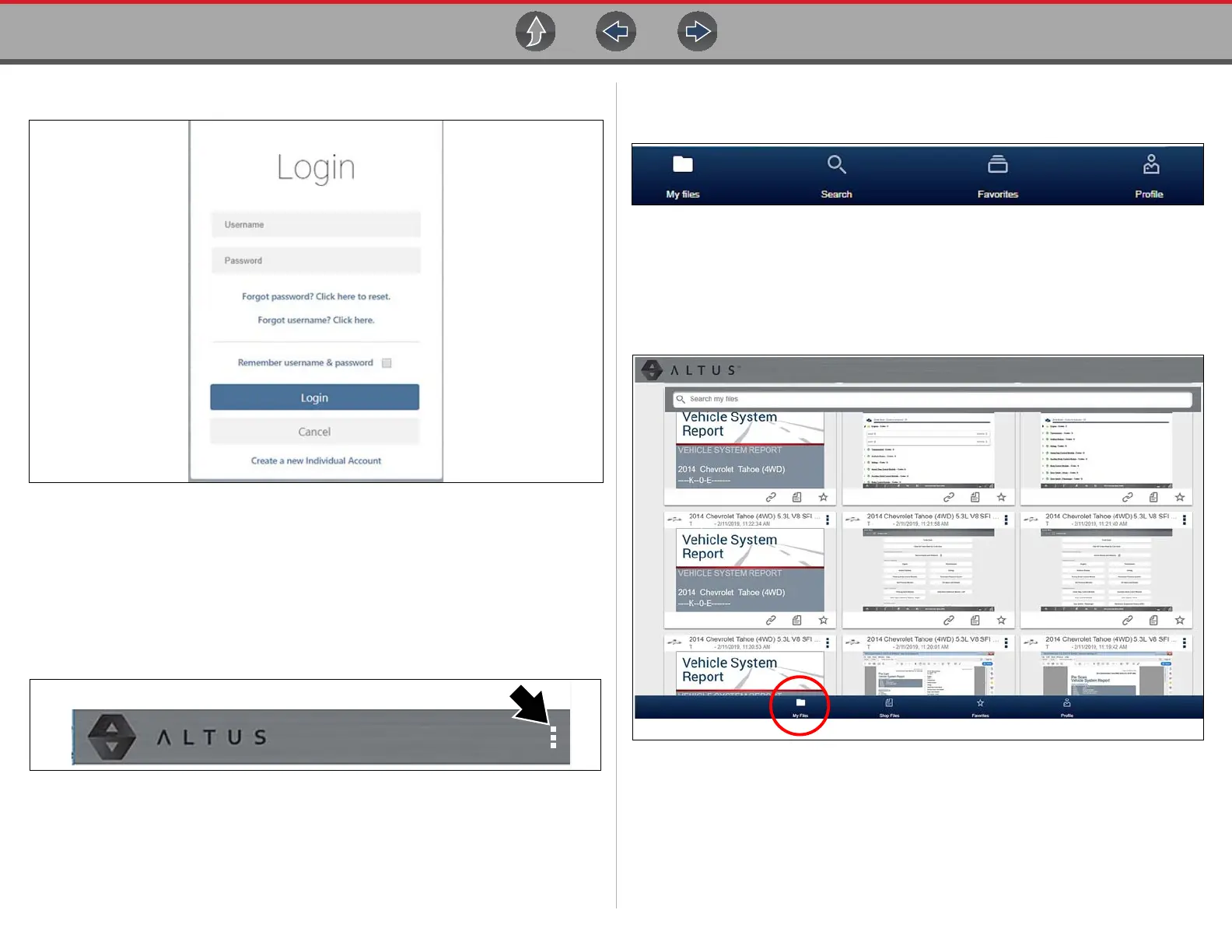Open the 11:21:58 AM file thumbnail

tap(928, 570)
